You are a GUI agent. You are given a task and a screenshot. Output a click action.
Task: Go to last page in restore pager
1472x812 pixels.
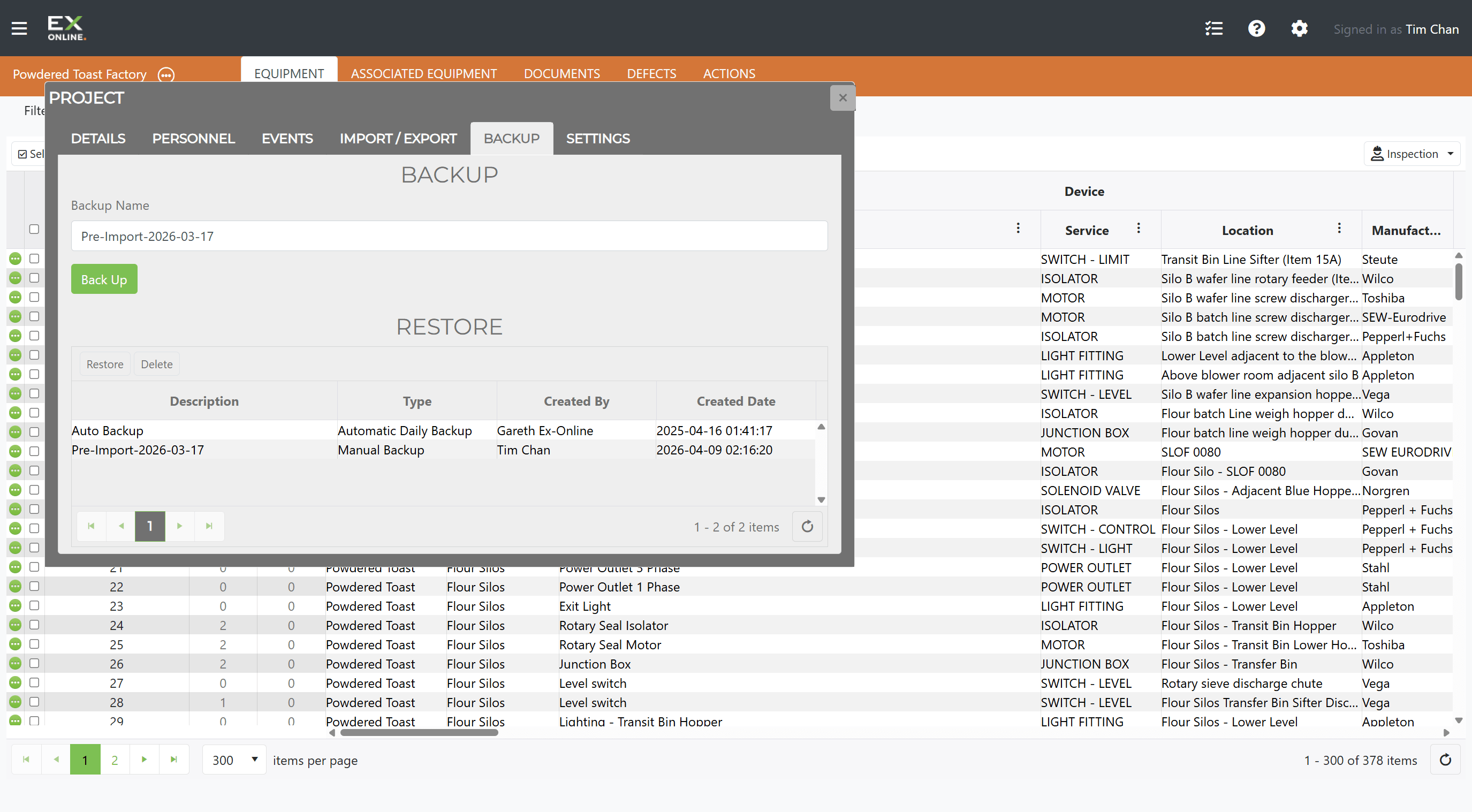tap(209, 526)
